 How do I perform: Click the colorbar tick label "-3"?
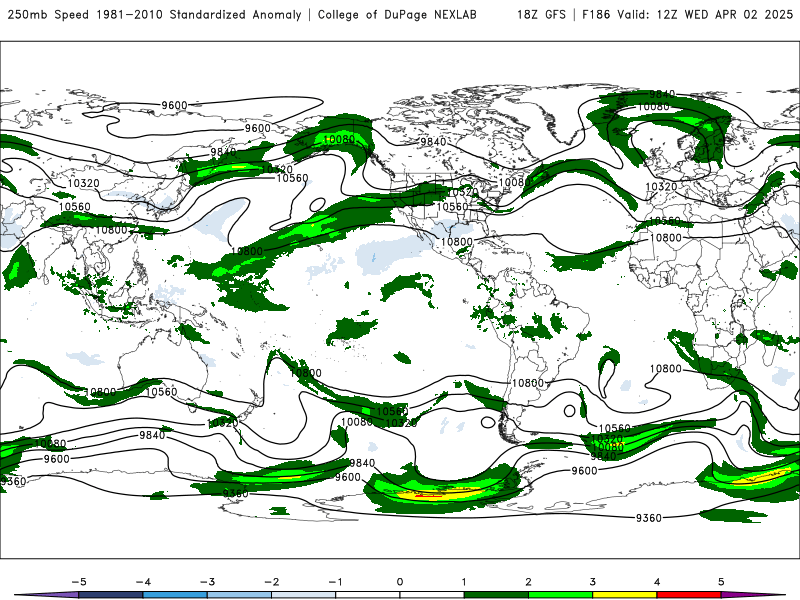pyautogui.click(x=207, y=582)
